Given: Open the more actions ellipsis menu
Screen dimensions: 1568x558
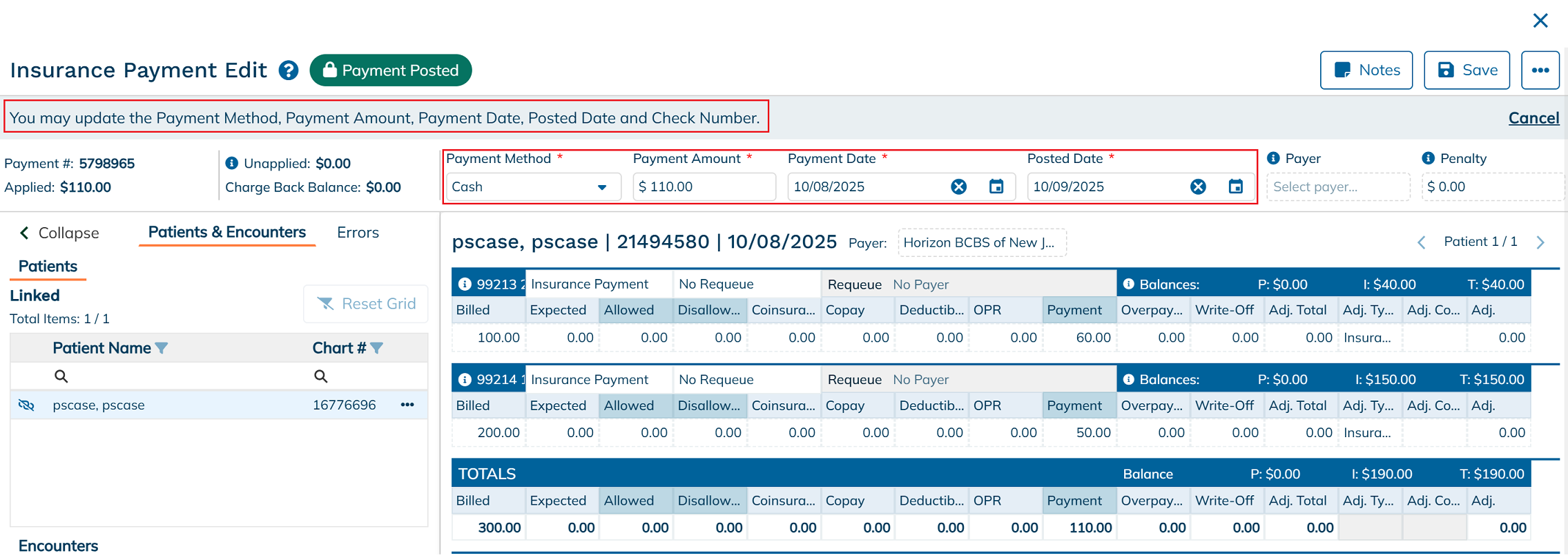Looking at the screenshot, I should [1540, 70].
